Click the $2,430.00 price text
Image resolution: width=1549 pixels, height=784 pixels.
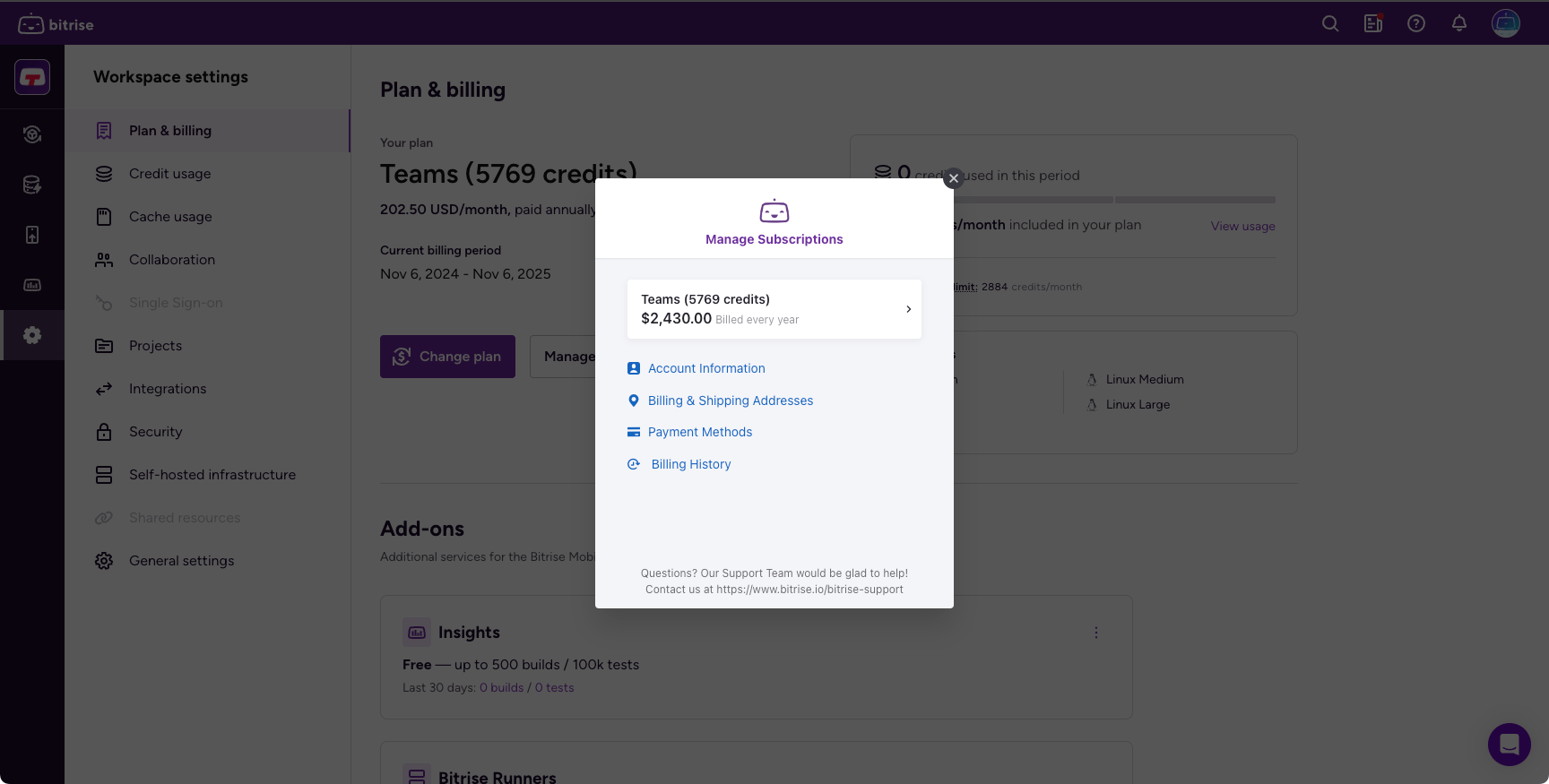click(x=677, y=318)
